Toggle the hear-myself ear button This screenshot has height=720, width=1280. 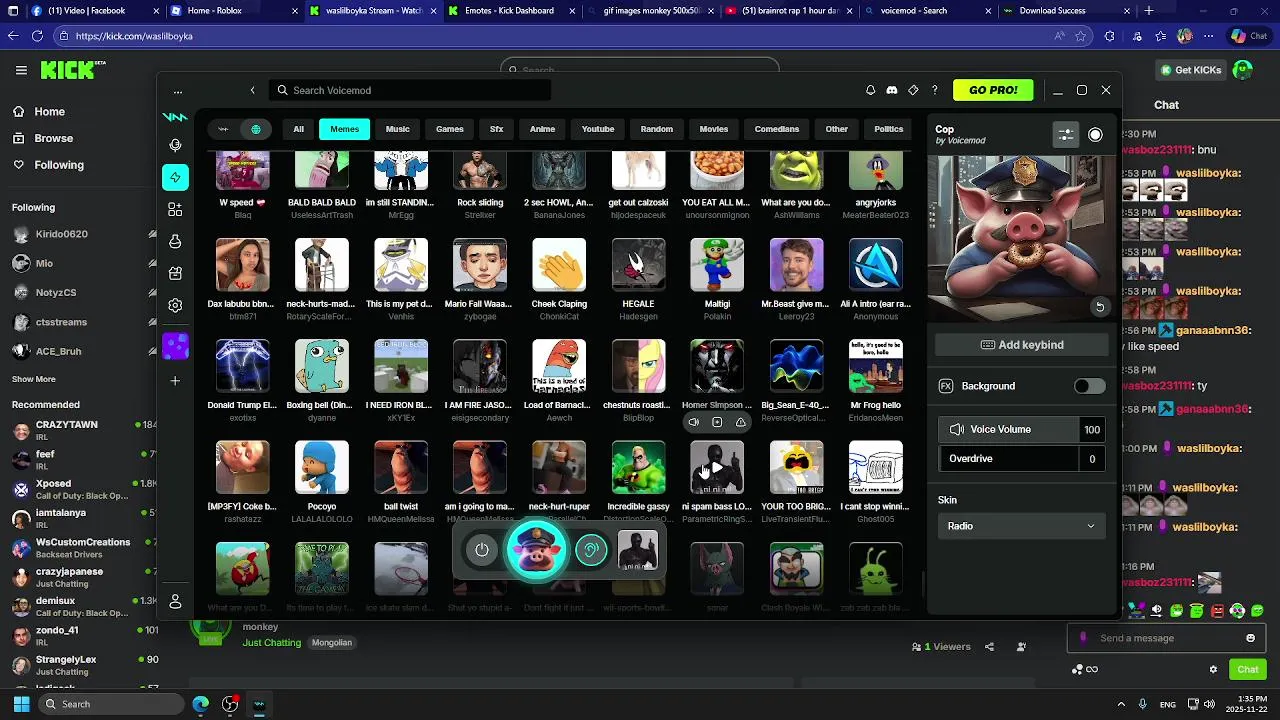591,550
